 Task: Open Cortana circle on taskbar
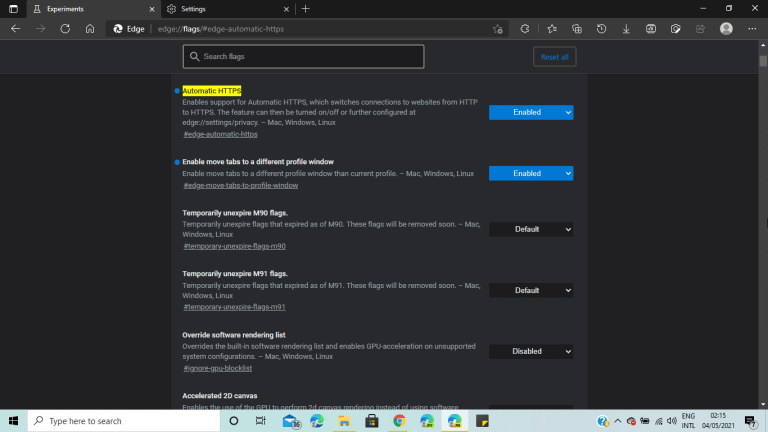pyautogui.click(x=234, y=421)
